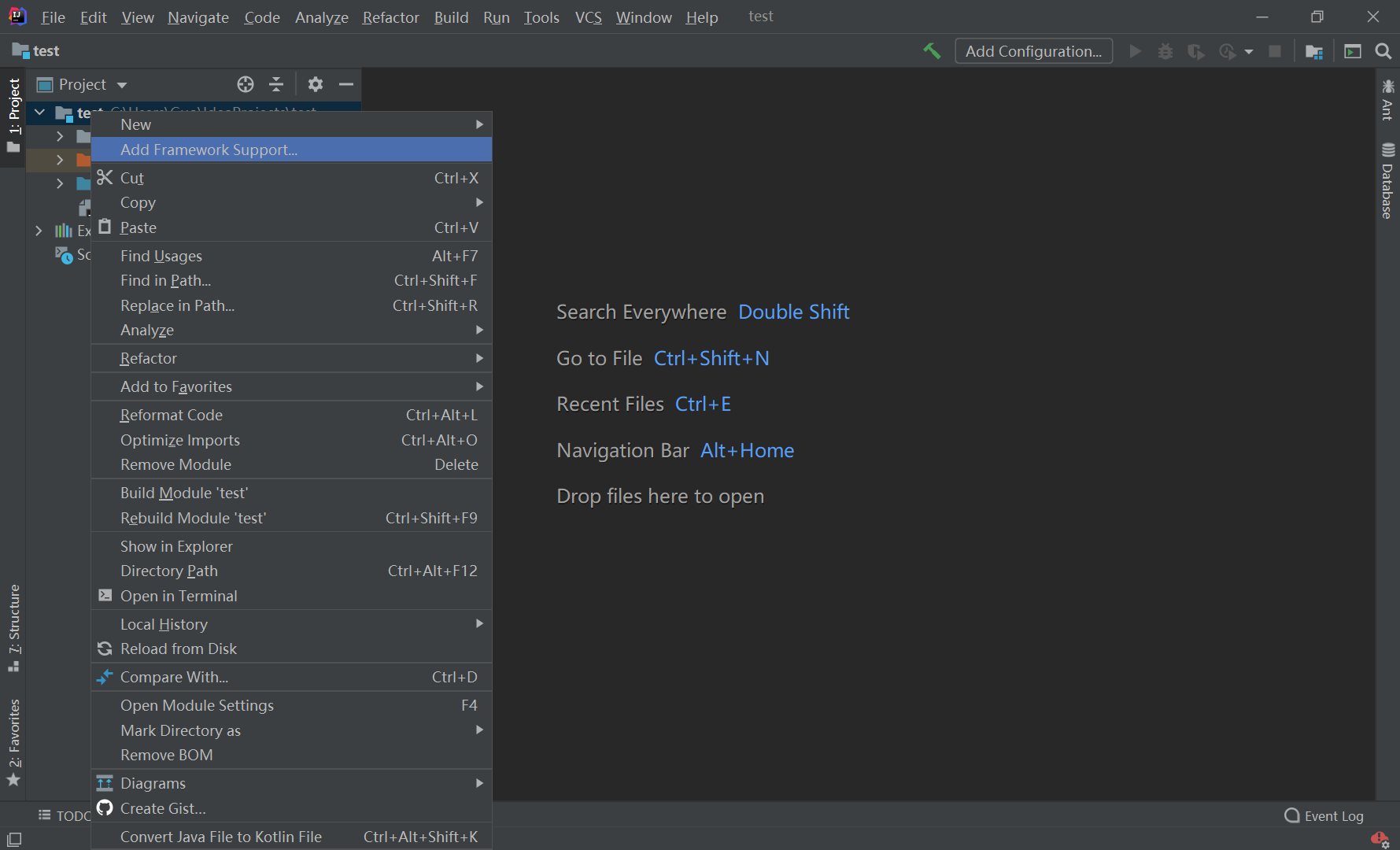
Task: Expand the New submenu
Action: [x=291, y=124]
